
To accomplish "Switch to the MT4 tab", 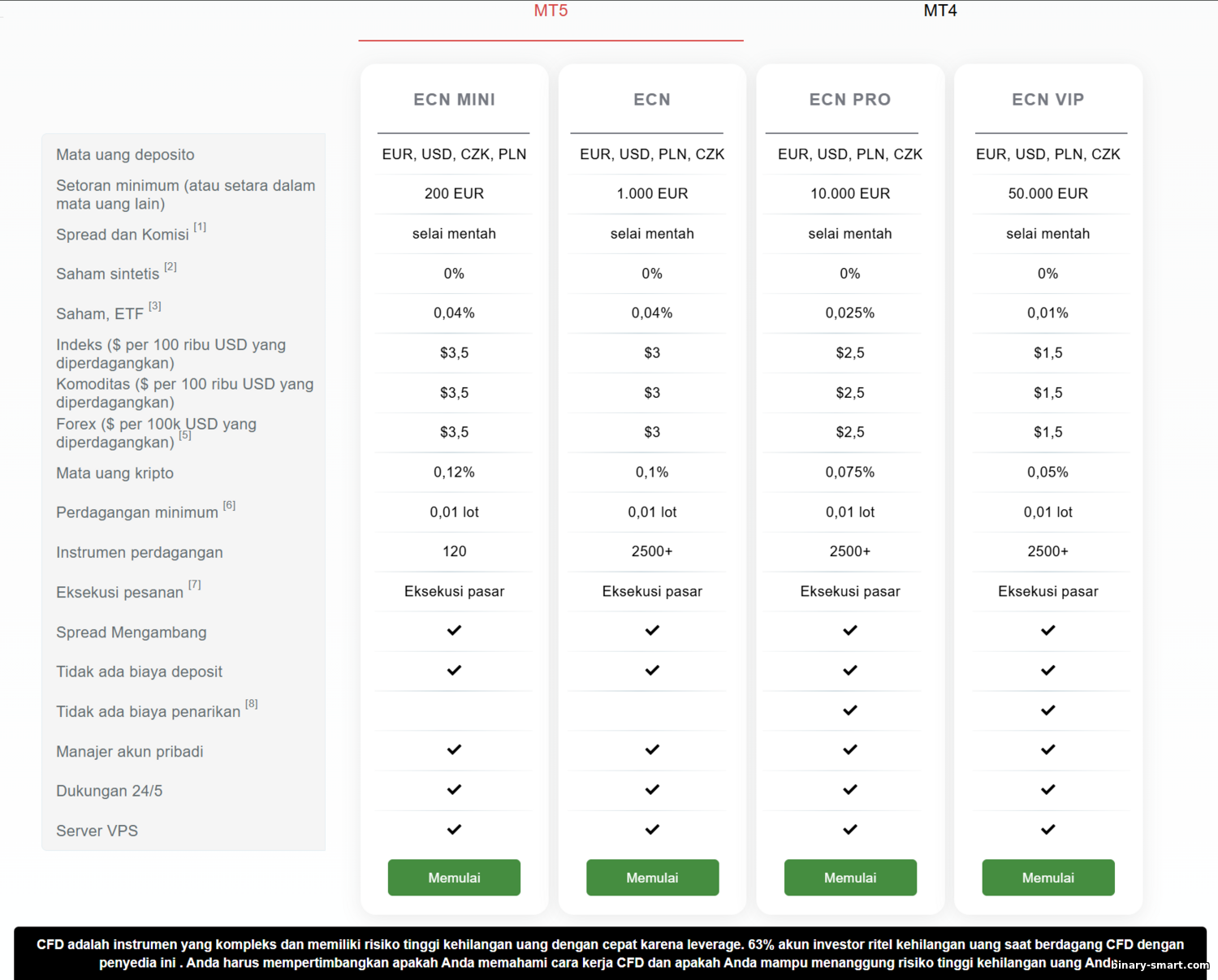I will click(x=939, y=11).
